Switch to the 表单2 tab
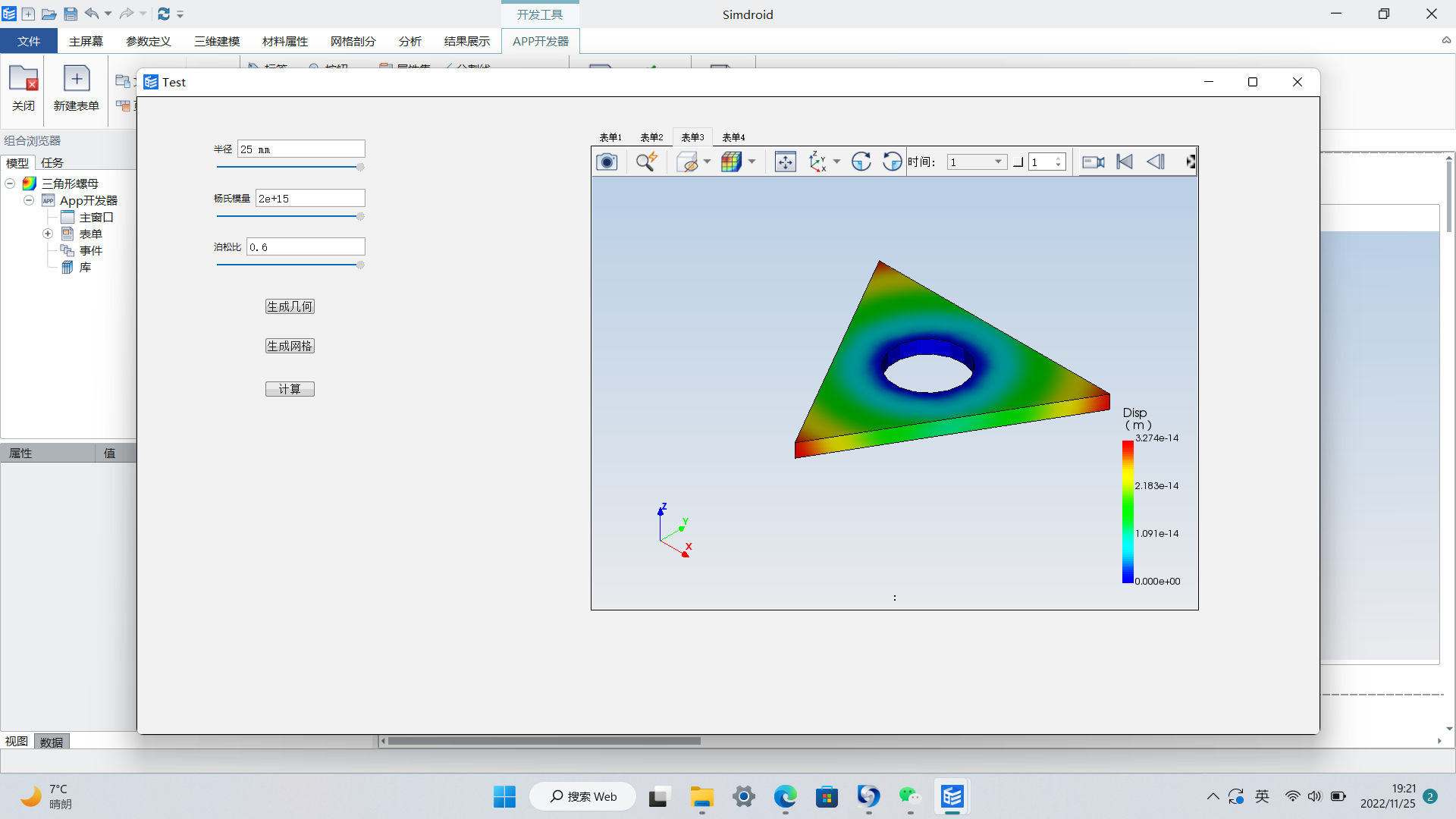The height and width of the screenshot is (819, 1456). (x=651, y=137)
